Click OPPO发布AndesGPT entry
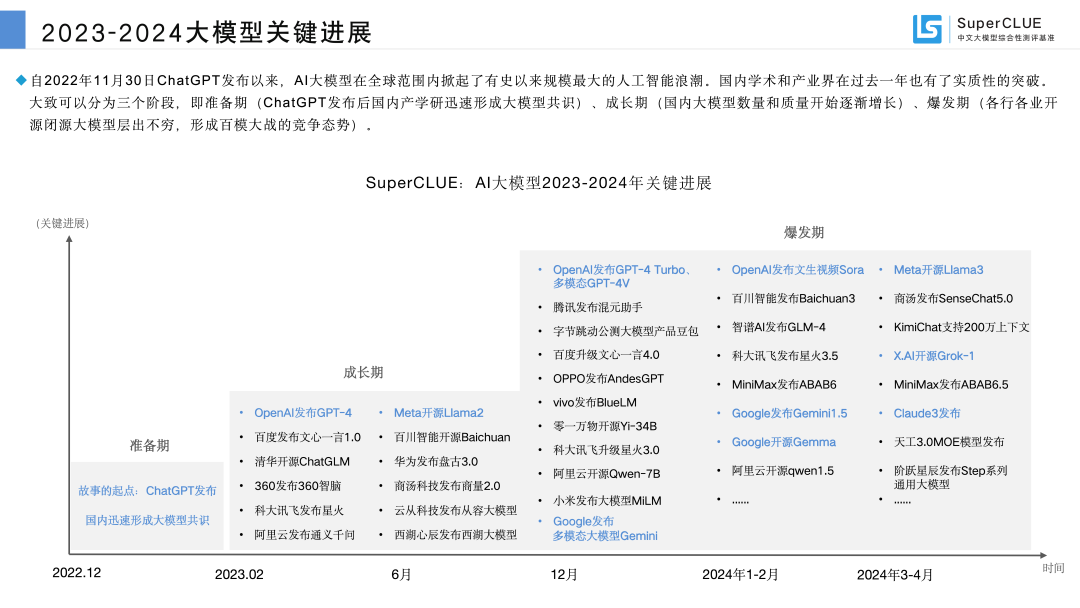This screenshot has width=1080, height=608. coord(609,379)
